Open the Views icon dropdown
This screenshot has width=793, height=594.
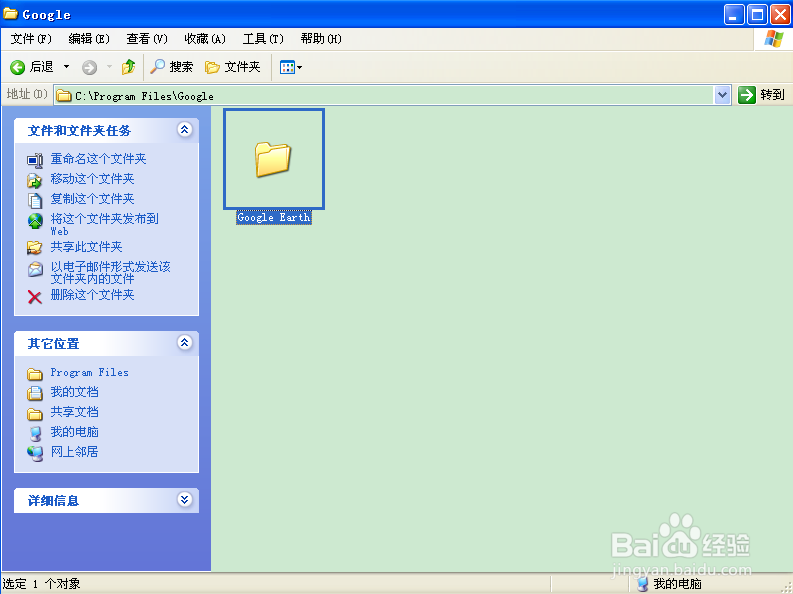[291, 67]
